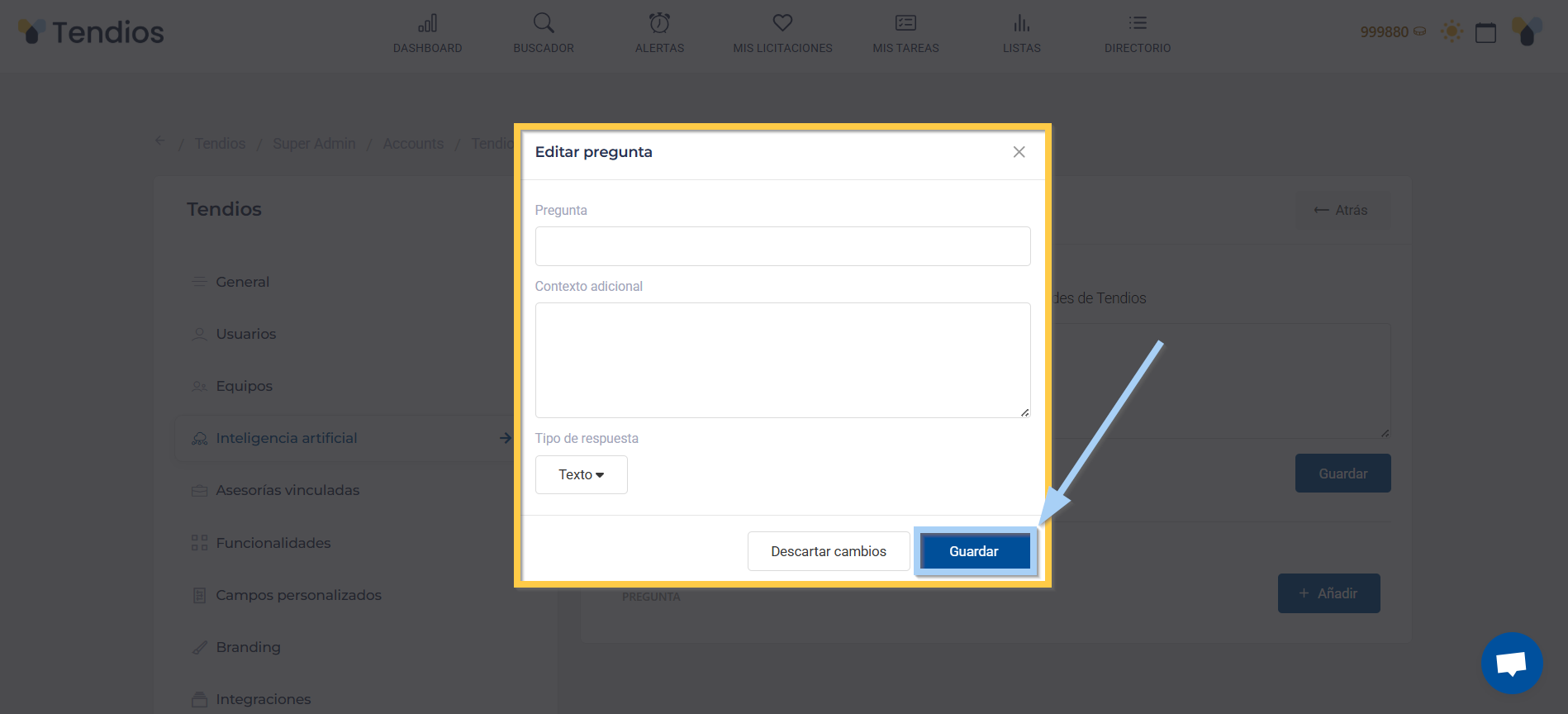Click Descartar cambios button
This screenshot has height=714, width=1568.
[x=828, y=551]
